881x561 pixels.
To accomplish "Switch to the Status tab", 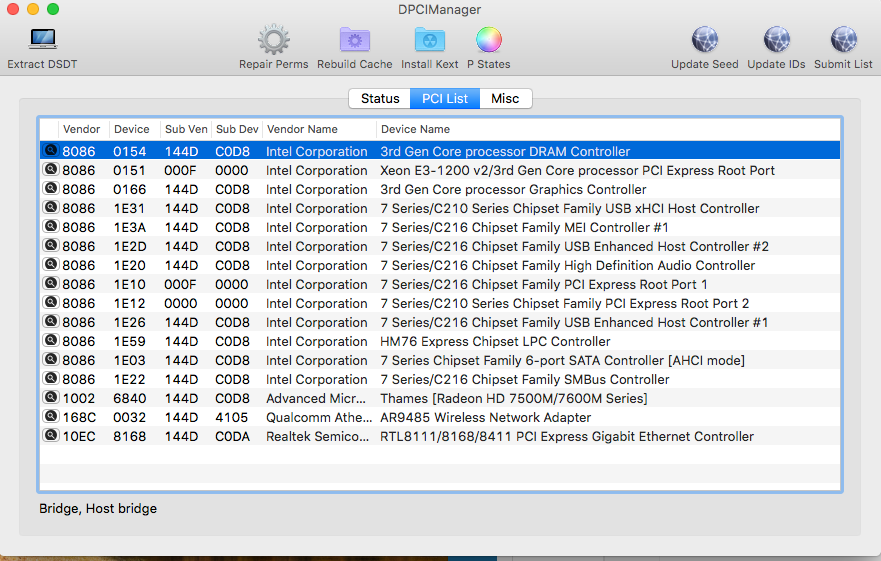I will click(380, 98).
